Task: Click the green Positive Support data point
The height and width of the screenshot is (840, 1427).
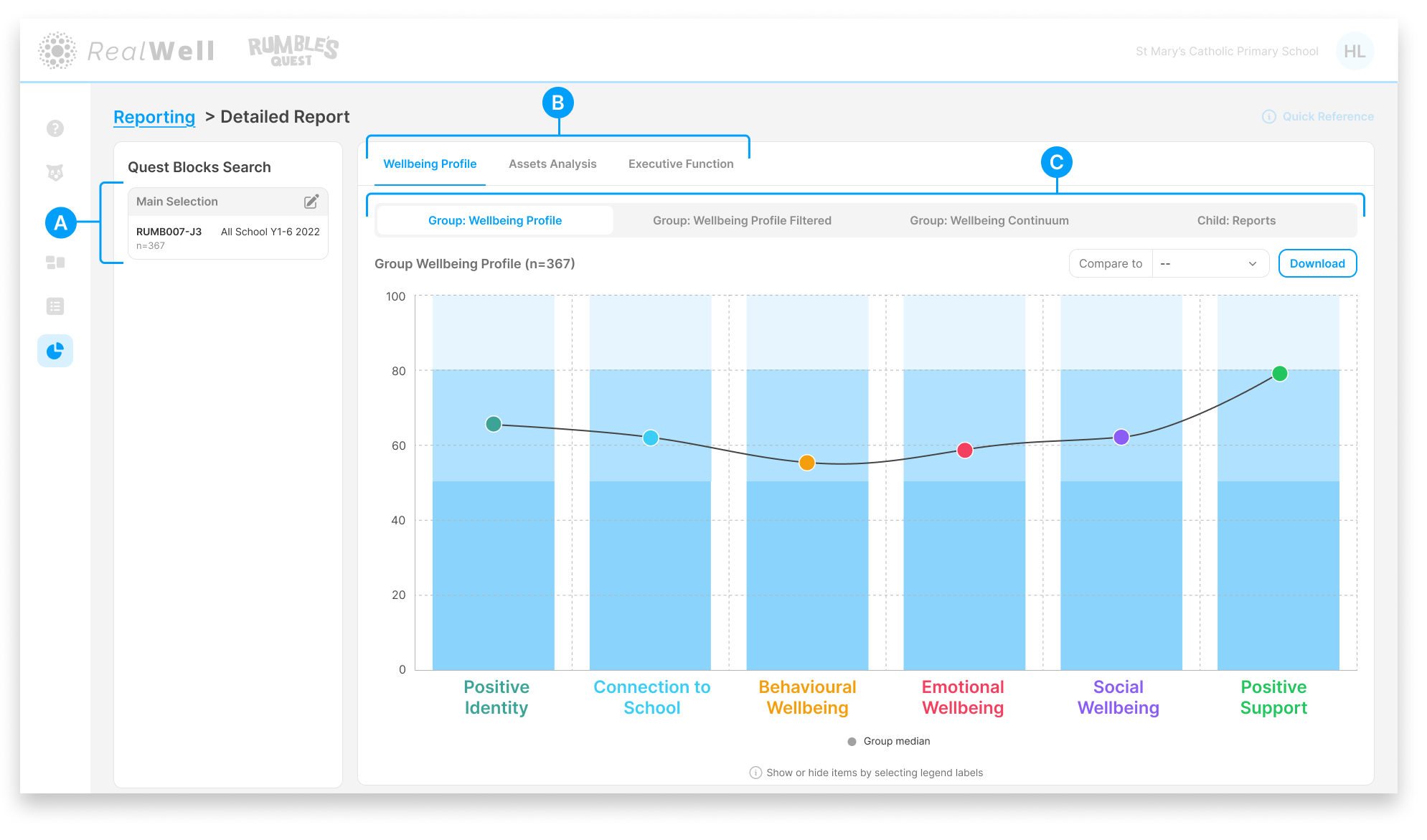Action: (1279, 373)
